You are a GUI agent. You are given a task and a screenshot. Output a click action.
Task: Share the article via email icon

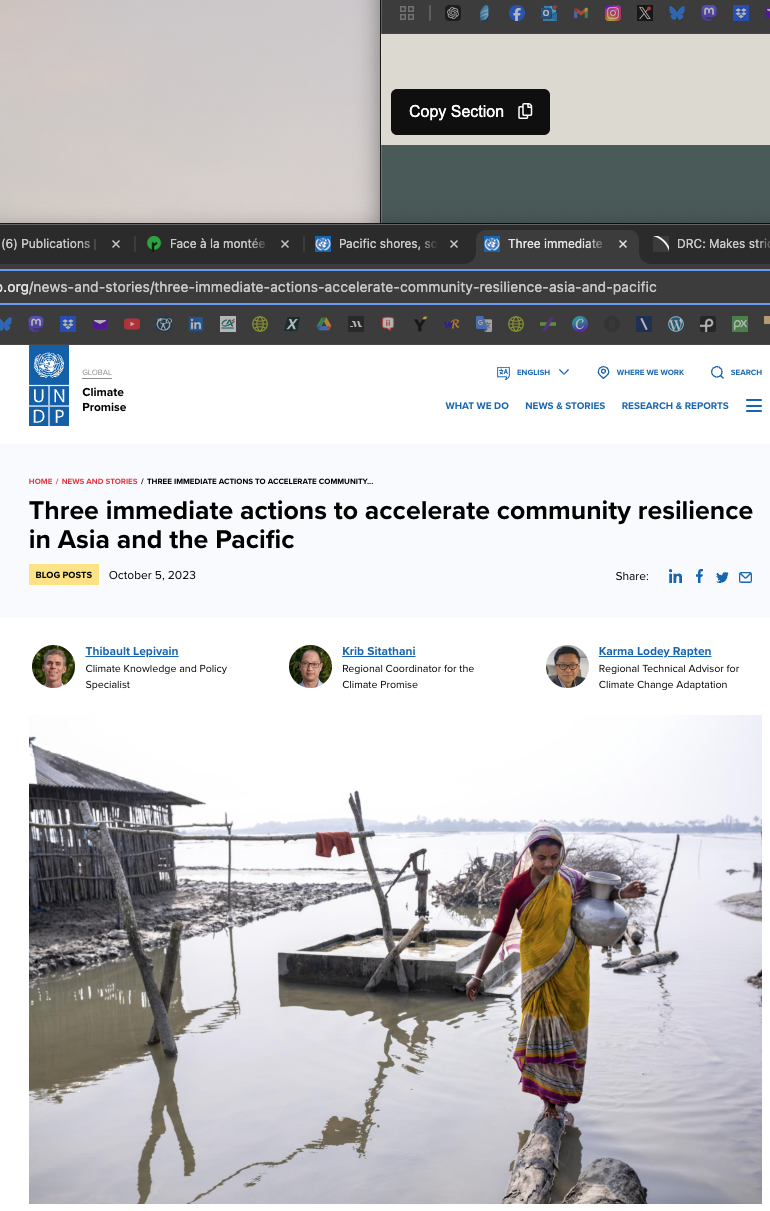745,577
